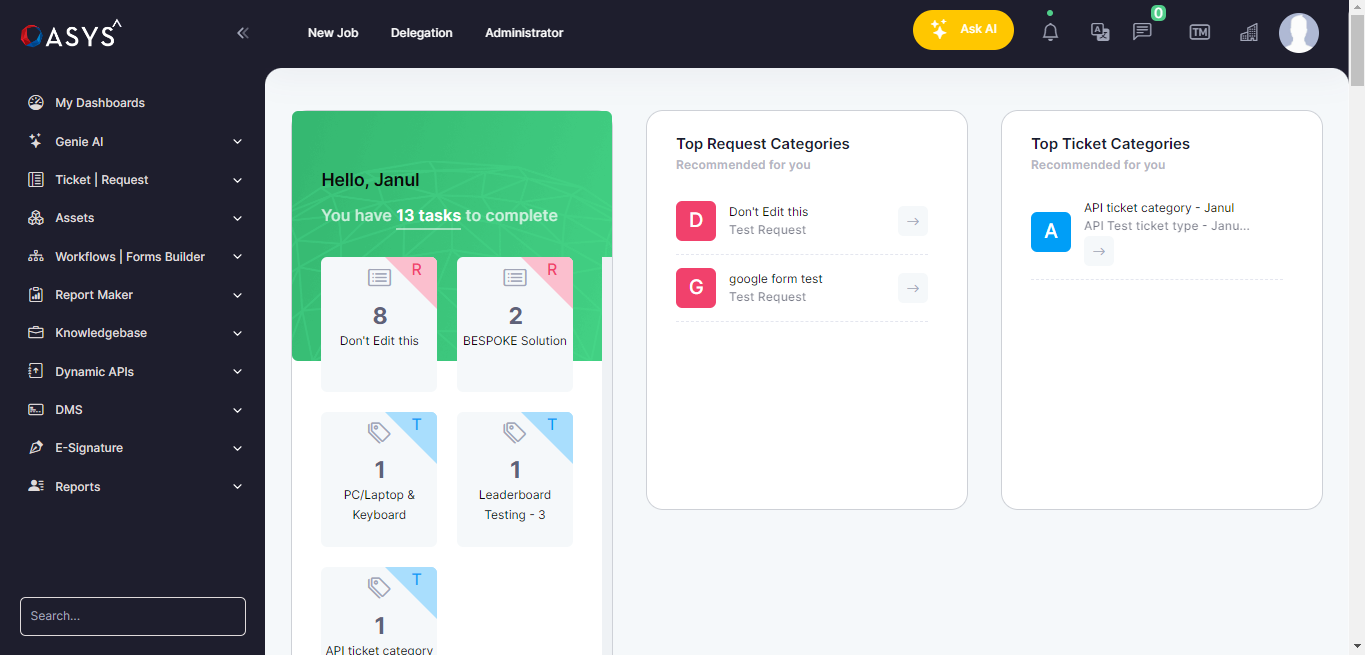Expand the Reports menu chevron
The image size is (1365, 655).
(238, 487)
